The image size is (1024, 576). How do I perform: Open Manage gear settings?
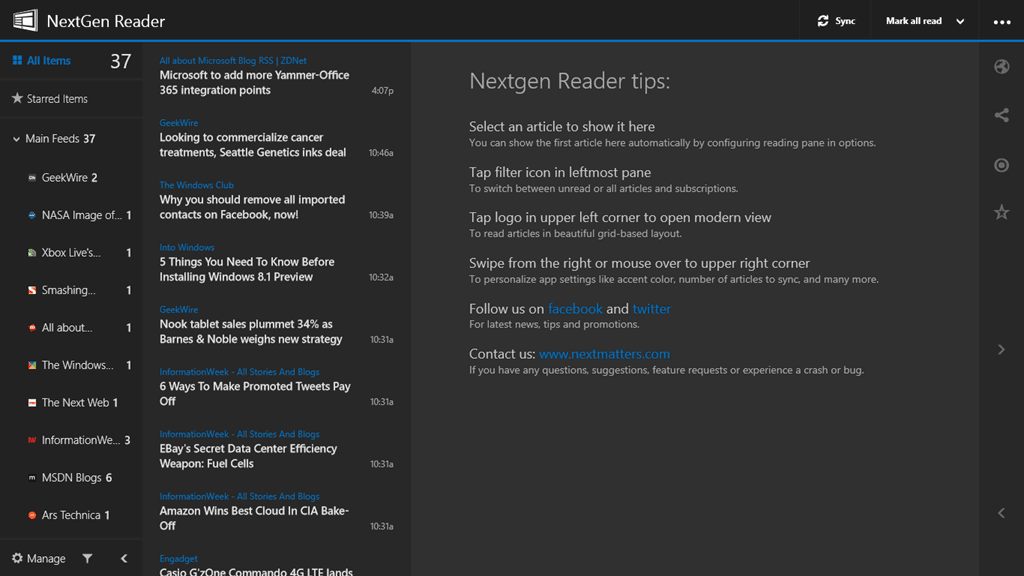tap(17, 559)
